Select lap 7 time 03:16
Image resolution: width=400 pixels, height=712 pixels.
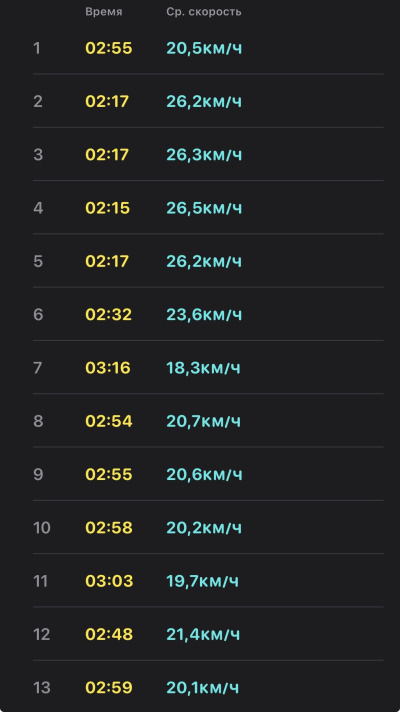108,368
